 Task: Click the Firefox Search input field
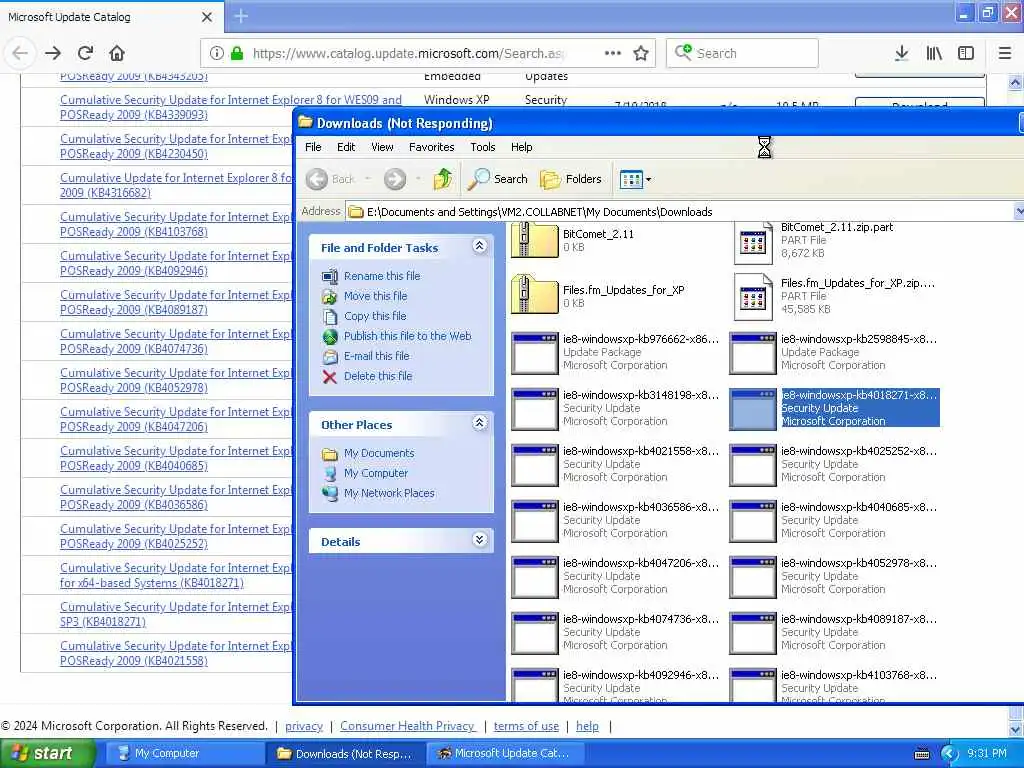(x=742, y=53)
